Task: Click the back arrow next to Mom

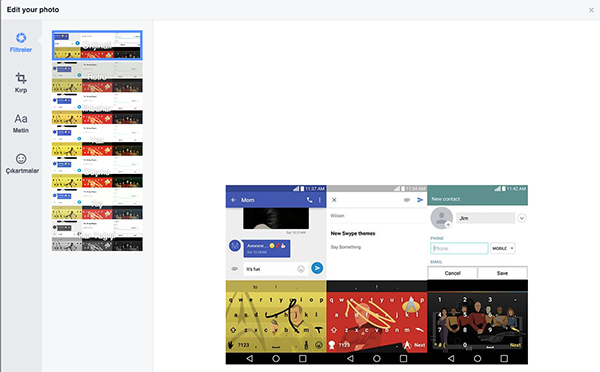Action: [x=233, y=200]
